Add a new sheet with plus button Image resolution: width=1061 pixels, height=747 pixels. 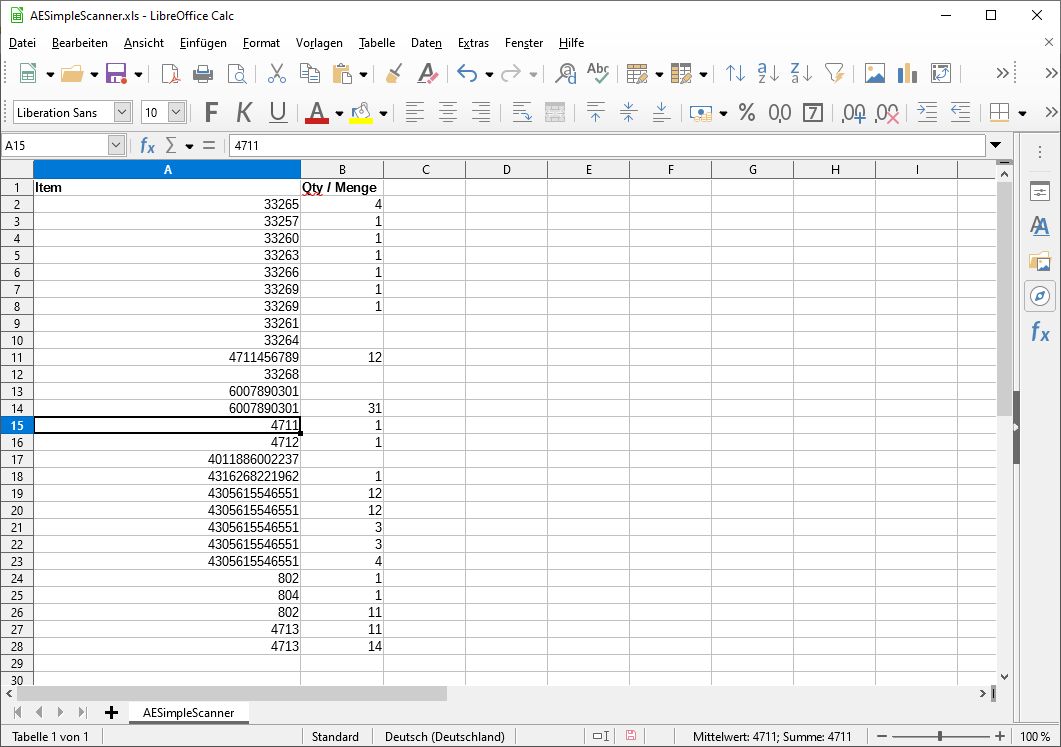point(112,712)
